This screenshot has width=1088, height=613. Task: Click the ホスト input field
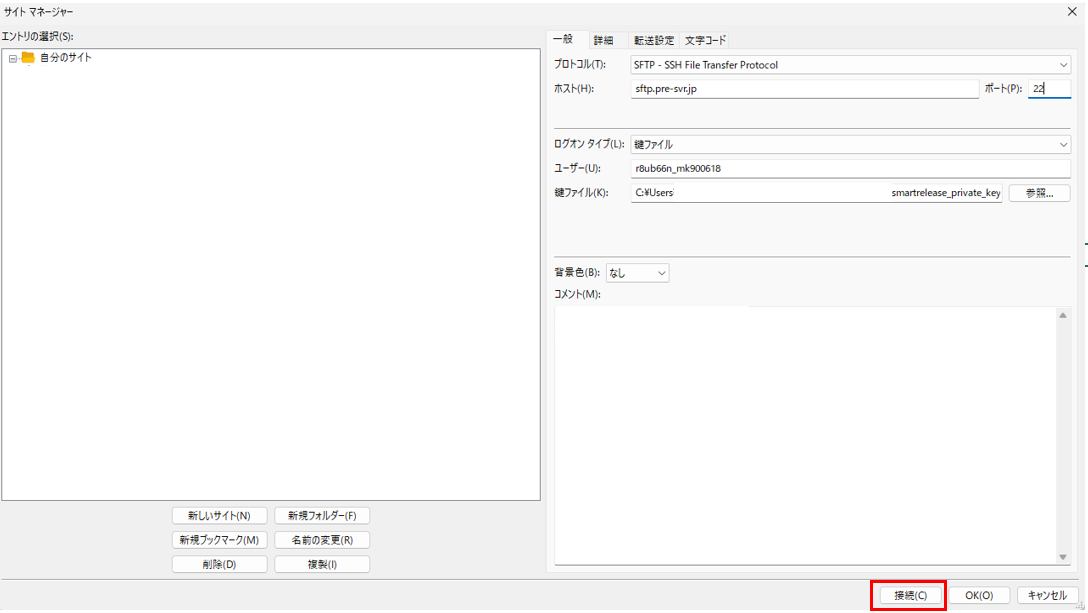pyautogui.click(x=805, y=89)
